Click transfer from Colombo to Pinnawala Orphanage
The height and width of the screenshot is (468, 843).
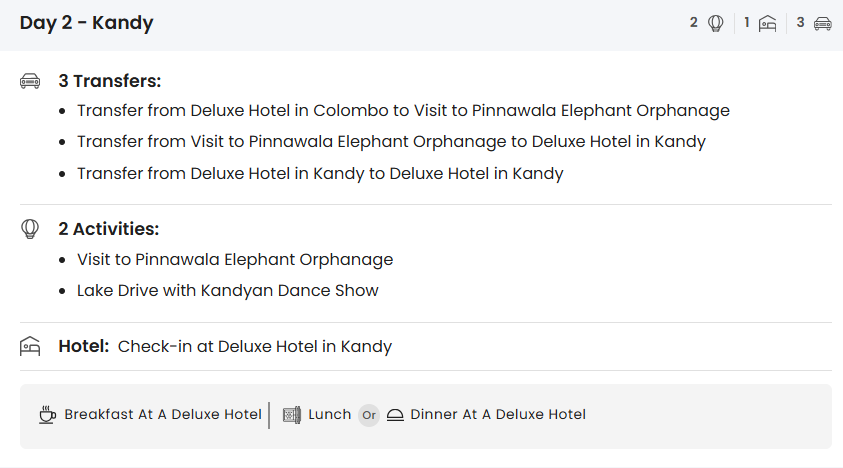403,111
